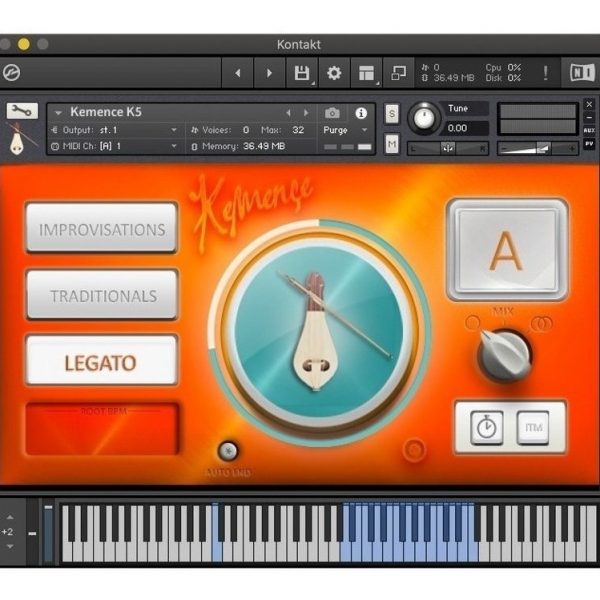Click the round orange button below dial
The width and height of the screenshot is (600, 600).
414,450
